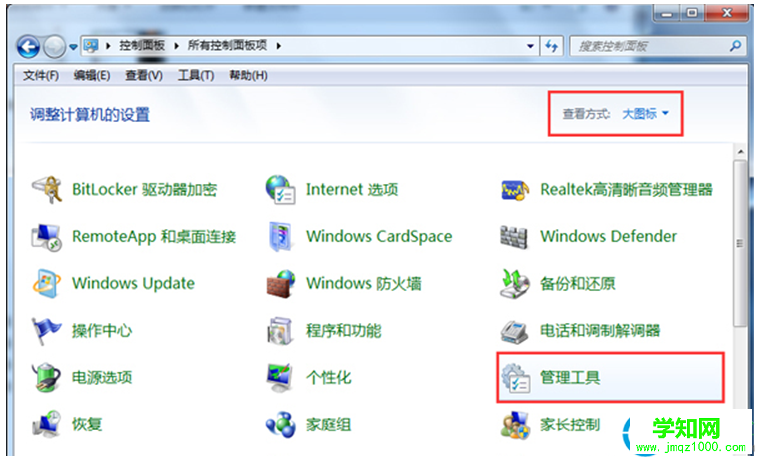Expand the arrow before 控制面板 breadcrumb
757x459 pixels.
pos(108,46)
